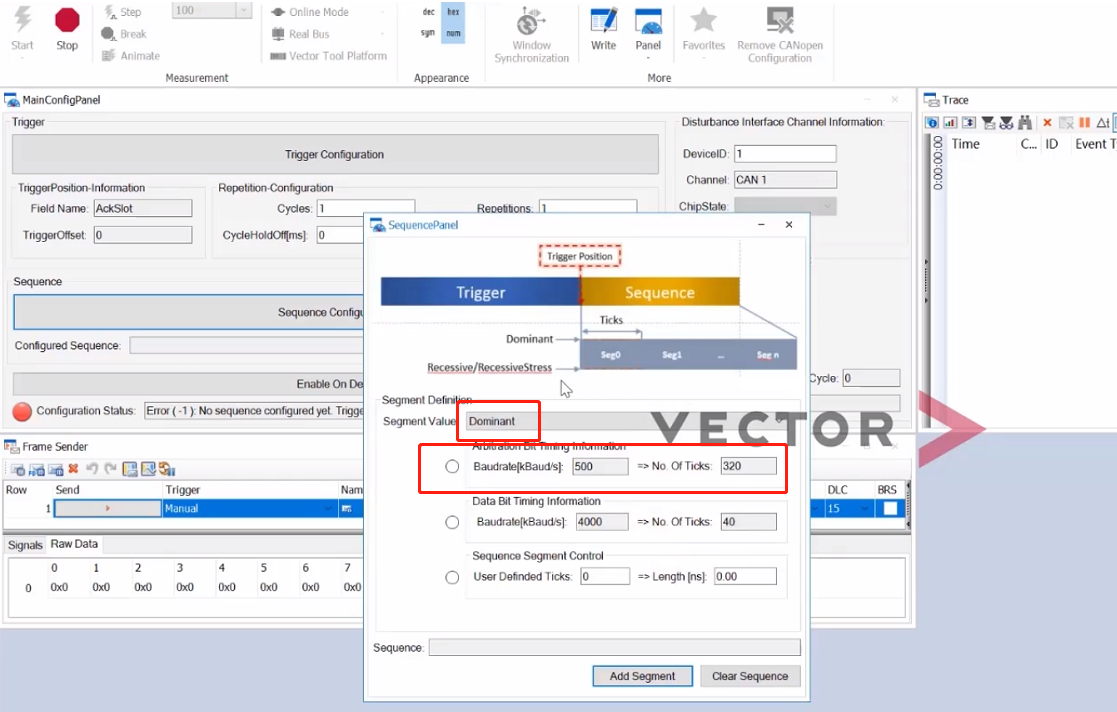The height and width of the screenshot is (712, 1117).
Task: Click the first add-frame icon in Frame Sender
Action: tap(18, 469)
